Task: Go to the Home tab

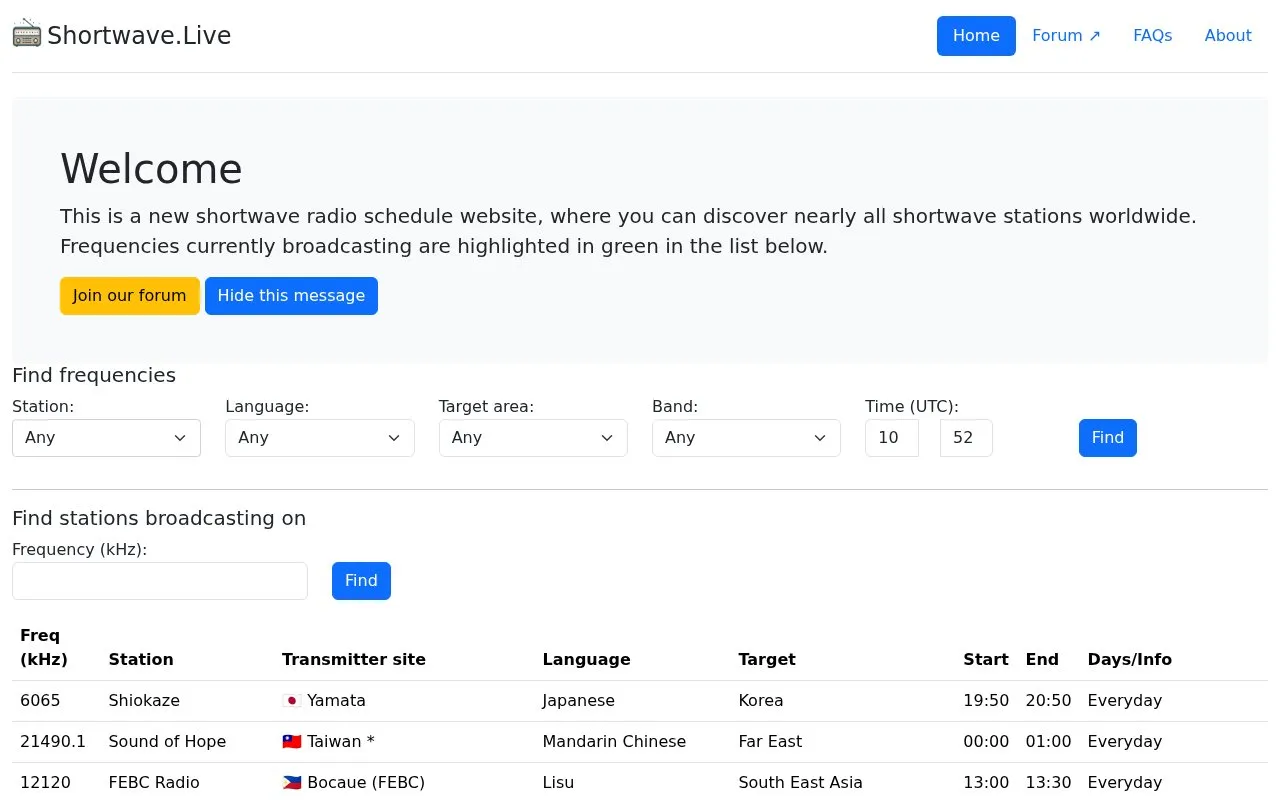Action: [976, 36]
